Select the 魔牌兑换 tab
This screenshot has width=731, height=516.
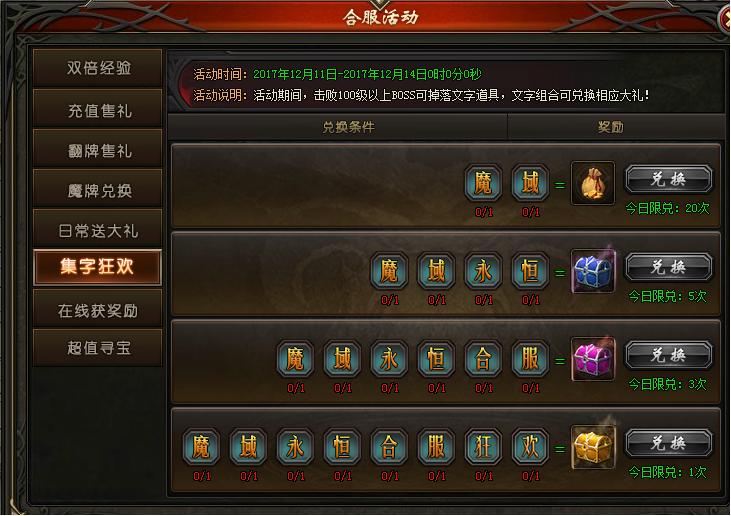(x=98, y=189)
